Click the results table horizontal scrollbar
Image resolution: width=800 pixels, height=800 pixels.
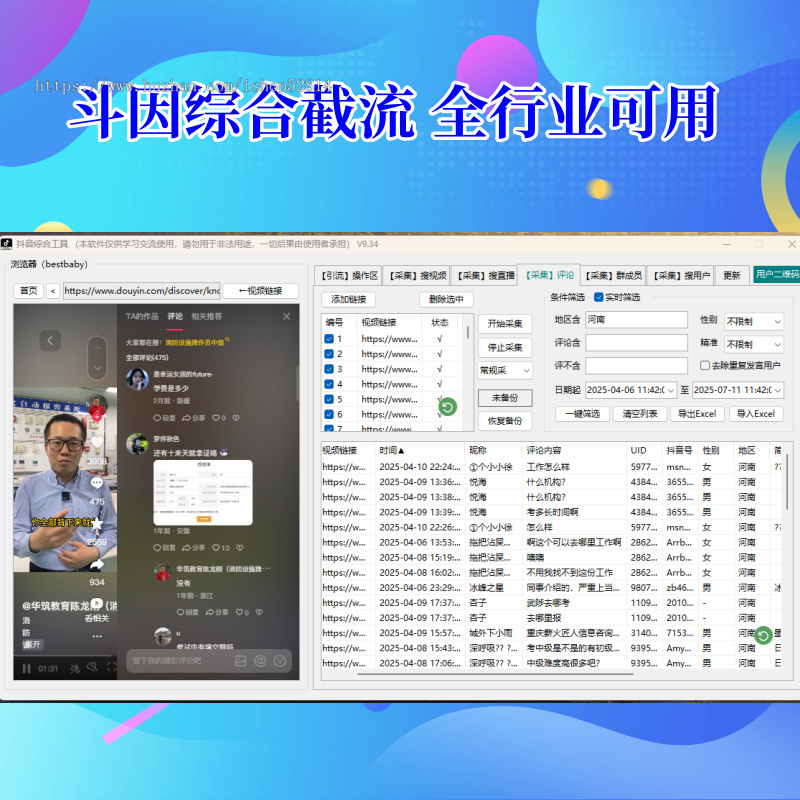point(495,674)
